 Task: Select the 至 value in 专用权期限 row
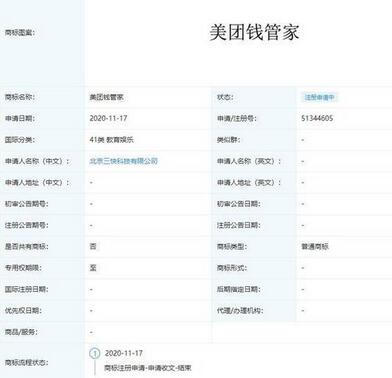coord(93,268)
